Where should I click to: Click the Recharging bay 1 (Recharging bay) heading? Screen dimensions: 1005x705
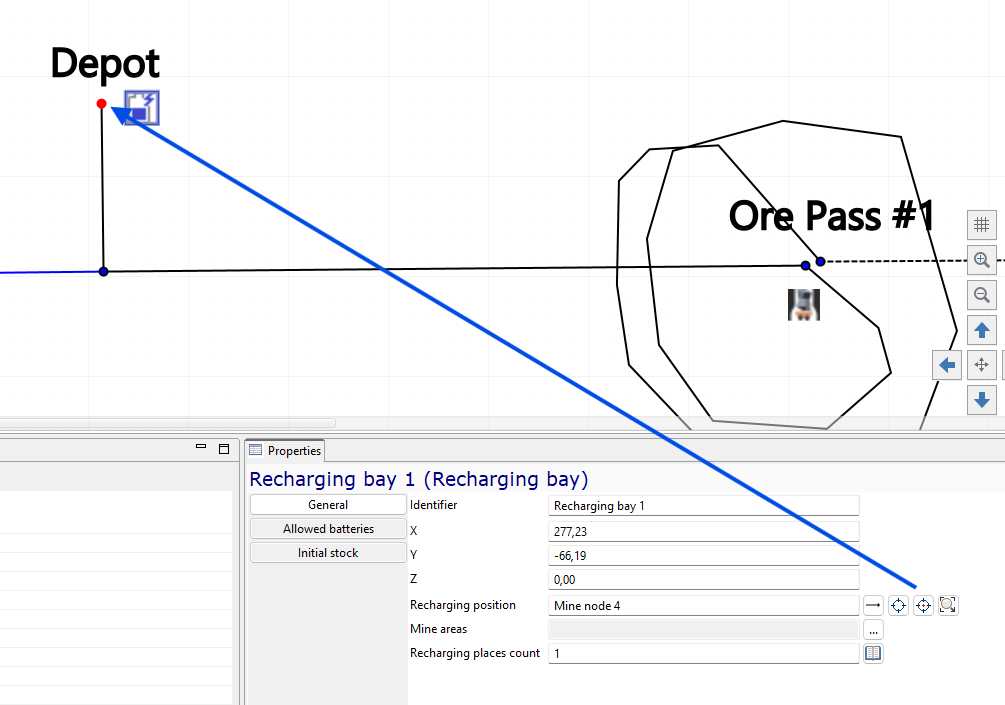point(419,479)
